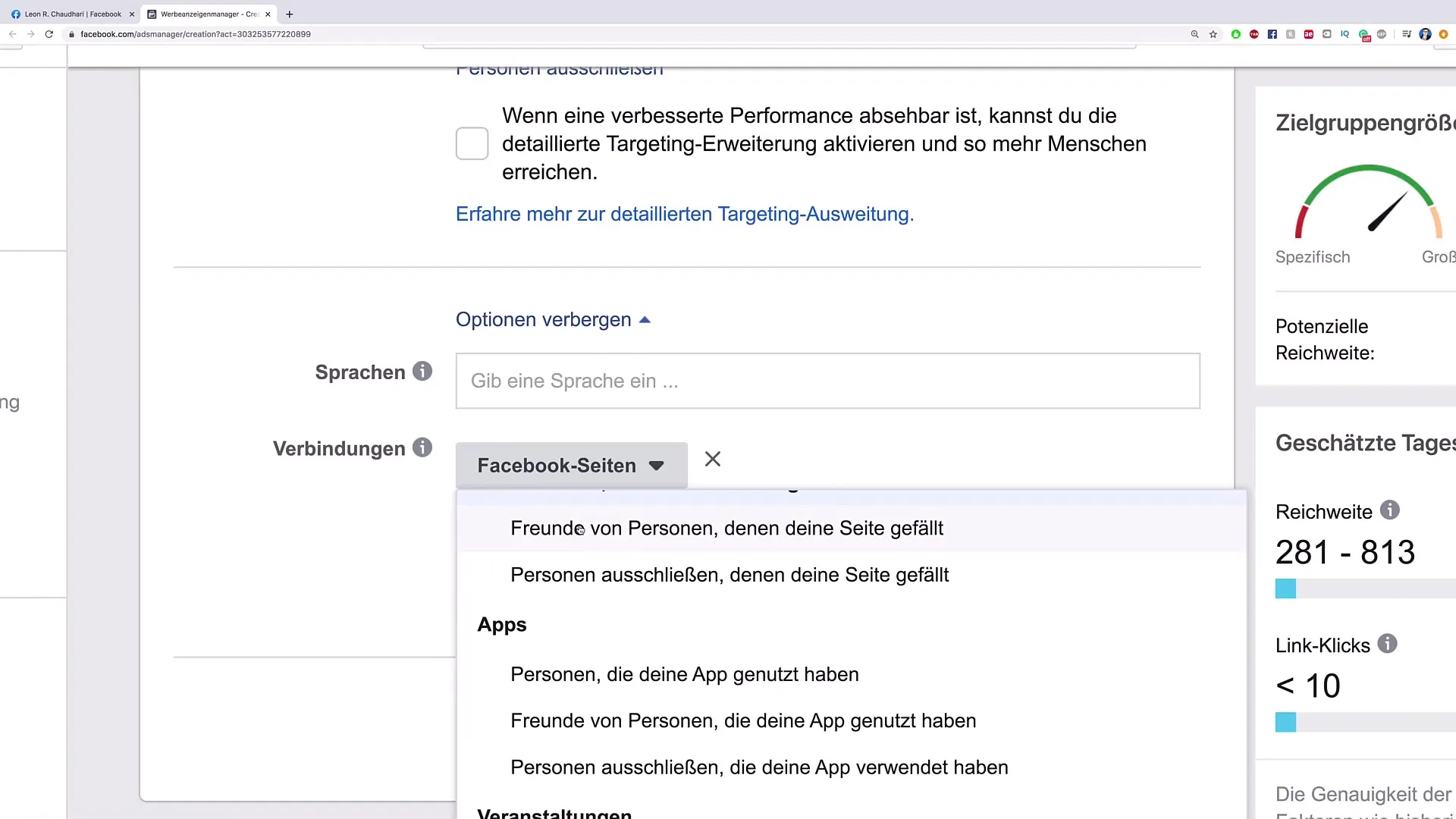
Task: Choose 'Personen ausschließen, die deine App verwendet haben'
Action: 851,767
